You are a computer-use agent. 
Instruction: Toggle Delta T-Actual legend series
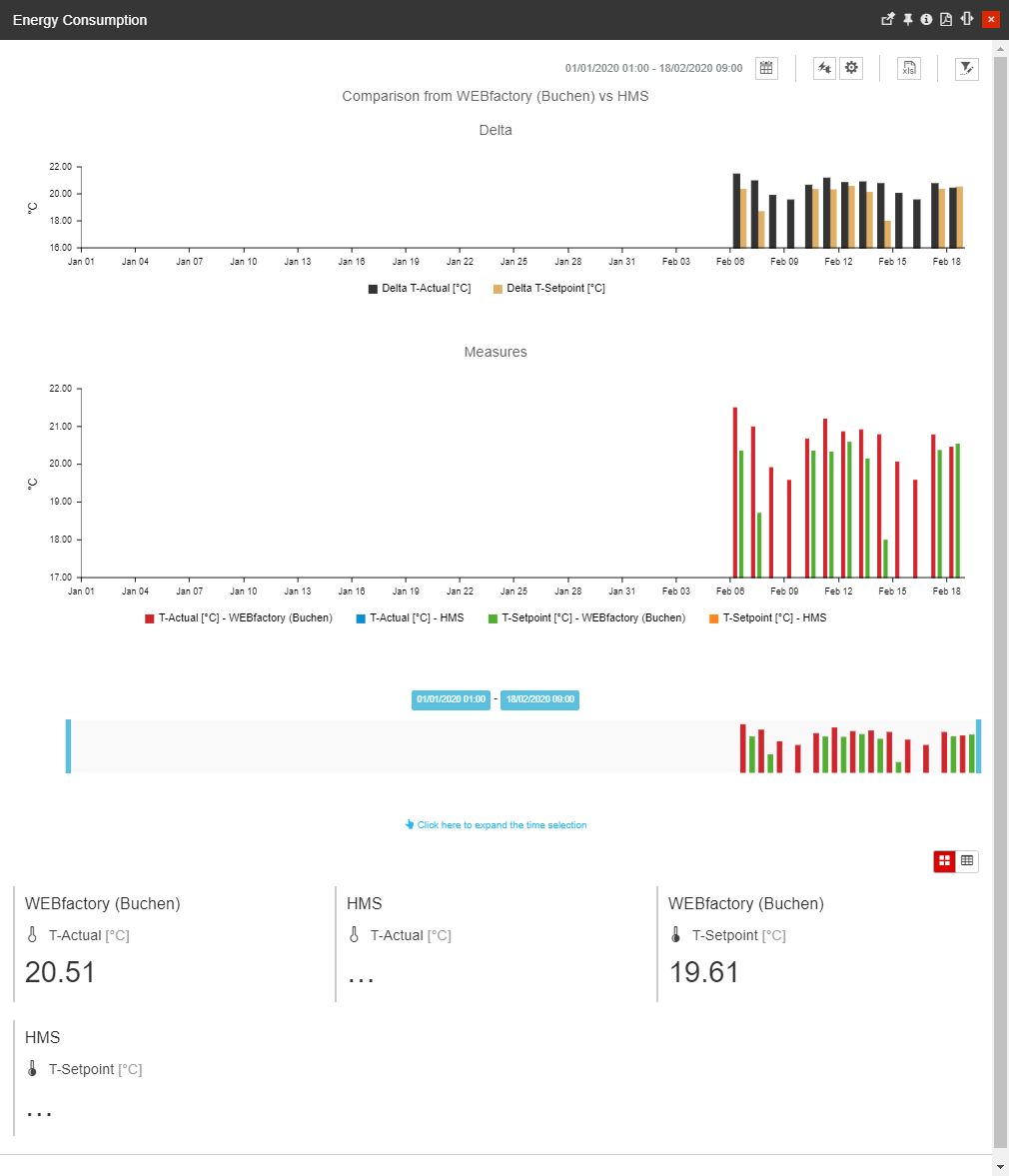420,289
